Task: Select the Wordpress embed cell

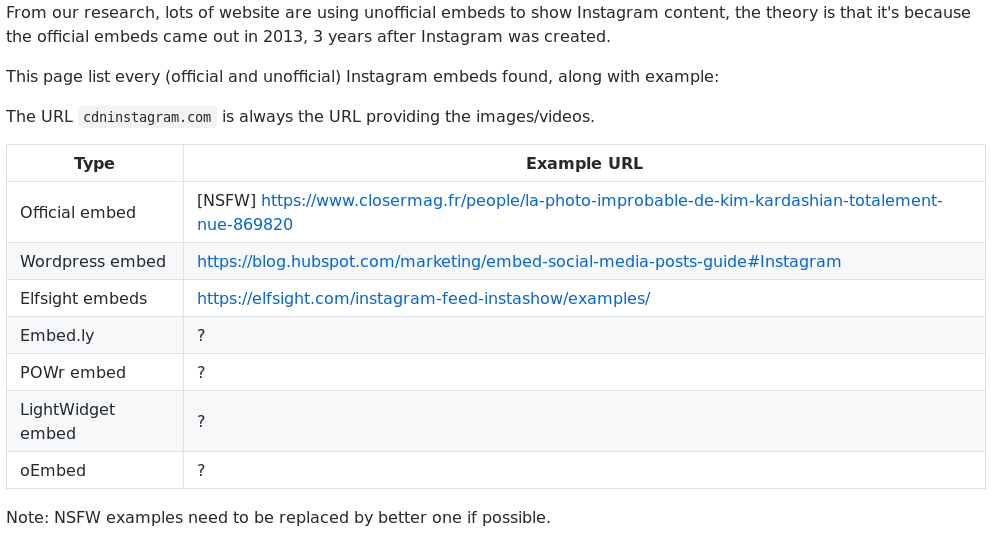Action: point(95,262)
